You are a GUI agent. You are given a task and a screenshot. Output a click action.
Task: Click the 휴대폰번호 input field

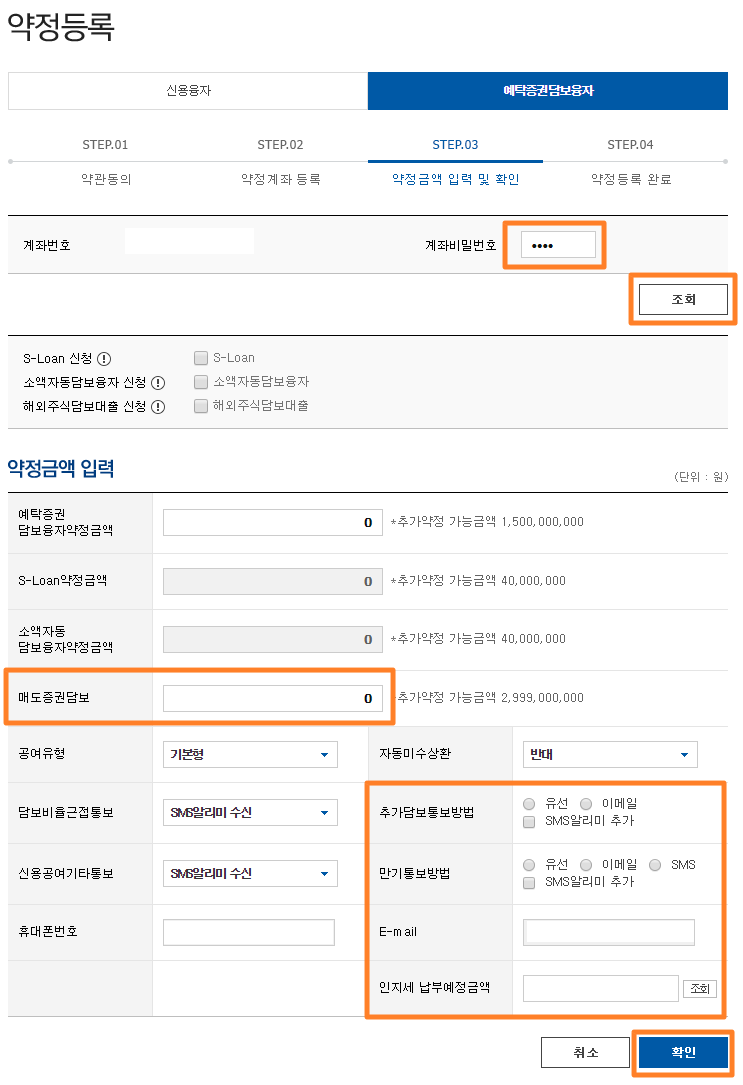(249, 932)
